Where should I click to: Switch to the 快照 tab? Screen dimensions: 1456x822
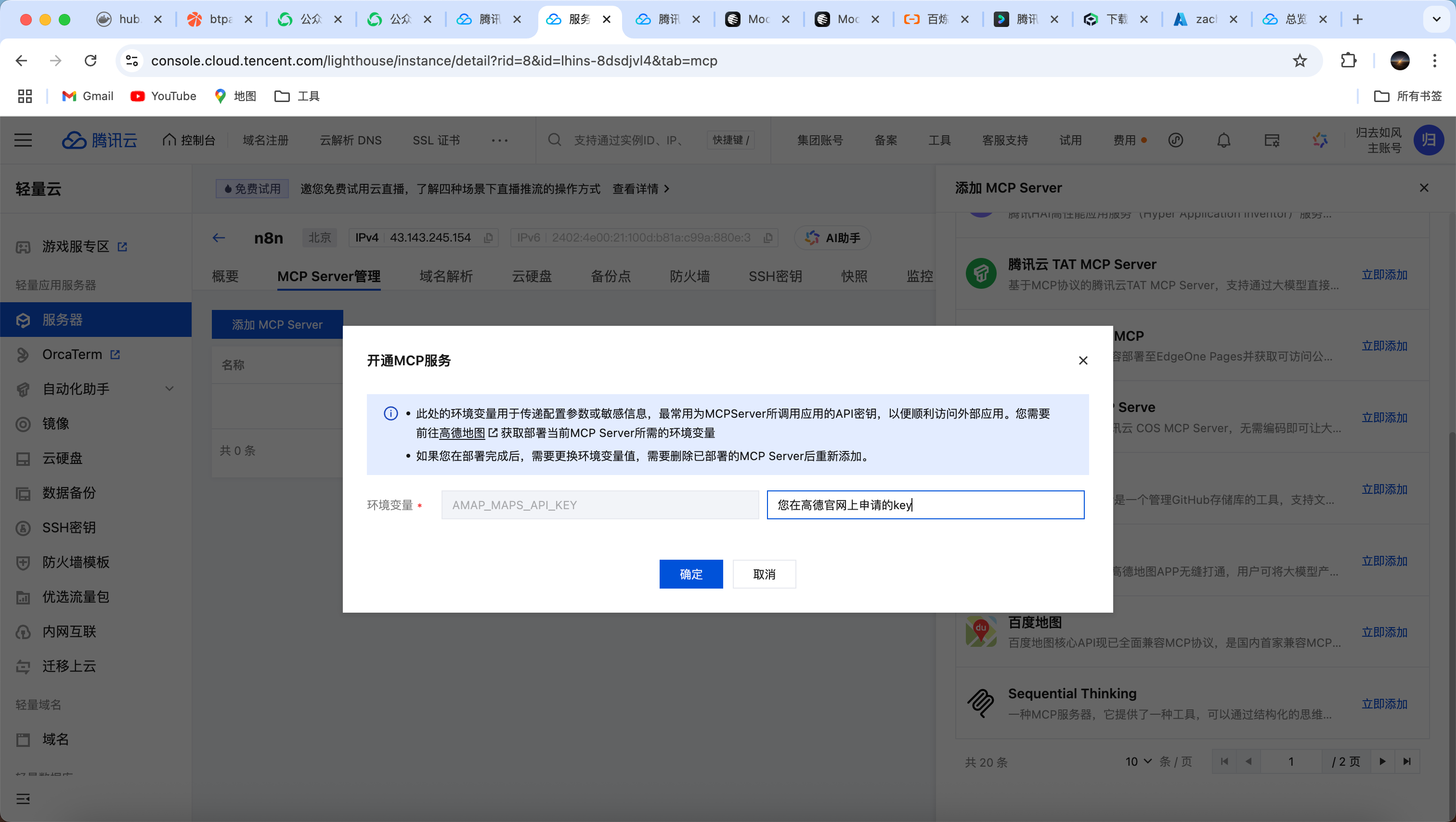tap(854, 276)
